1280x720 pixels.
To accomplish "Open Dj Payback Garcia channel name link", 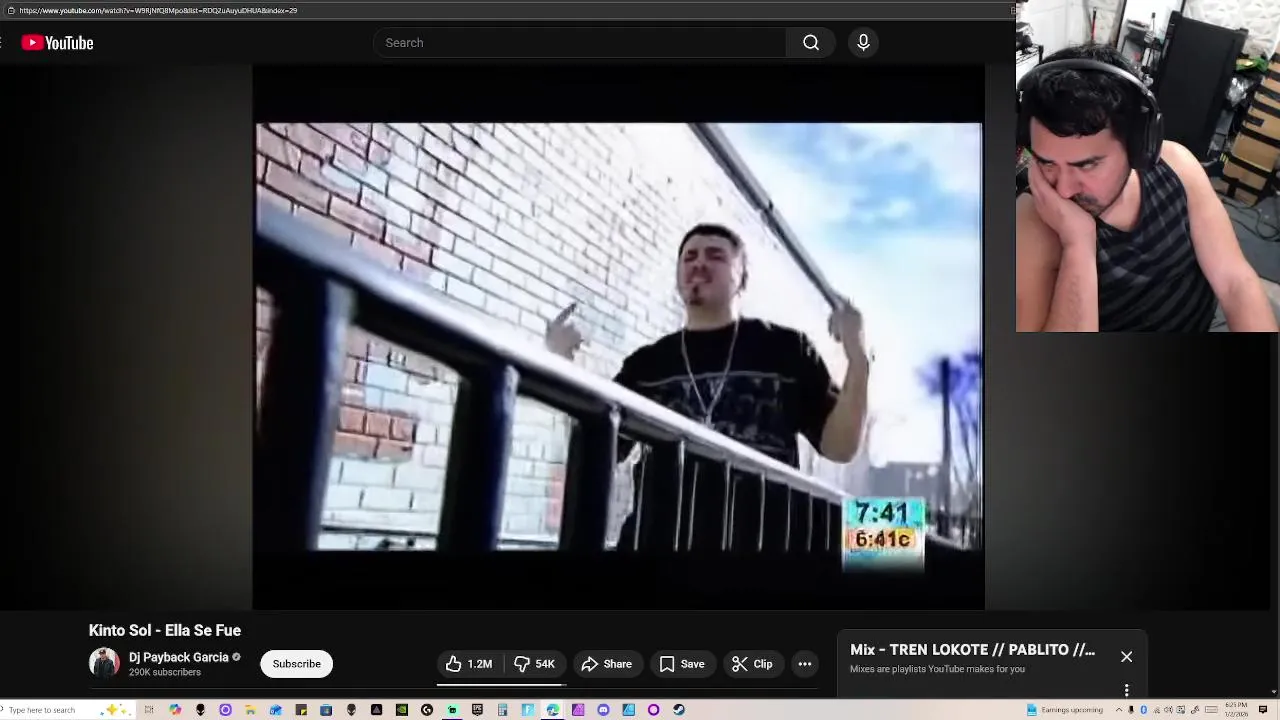I will pyautogui.click(x=179, y=657).
